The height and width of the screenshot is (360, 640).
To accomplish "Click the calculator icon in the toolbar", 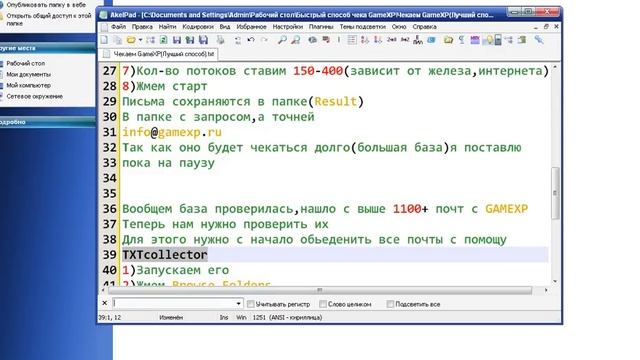I will [x=498, y=40].
